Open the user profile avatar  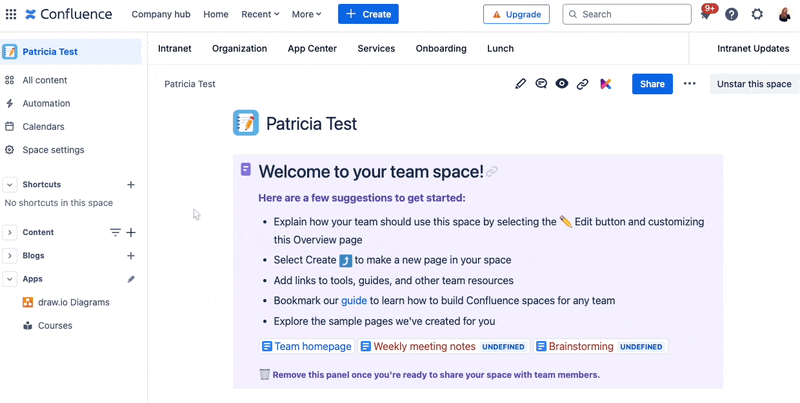[x=784, y=14]
